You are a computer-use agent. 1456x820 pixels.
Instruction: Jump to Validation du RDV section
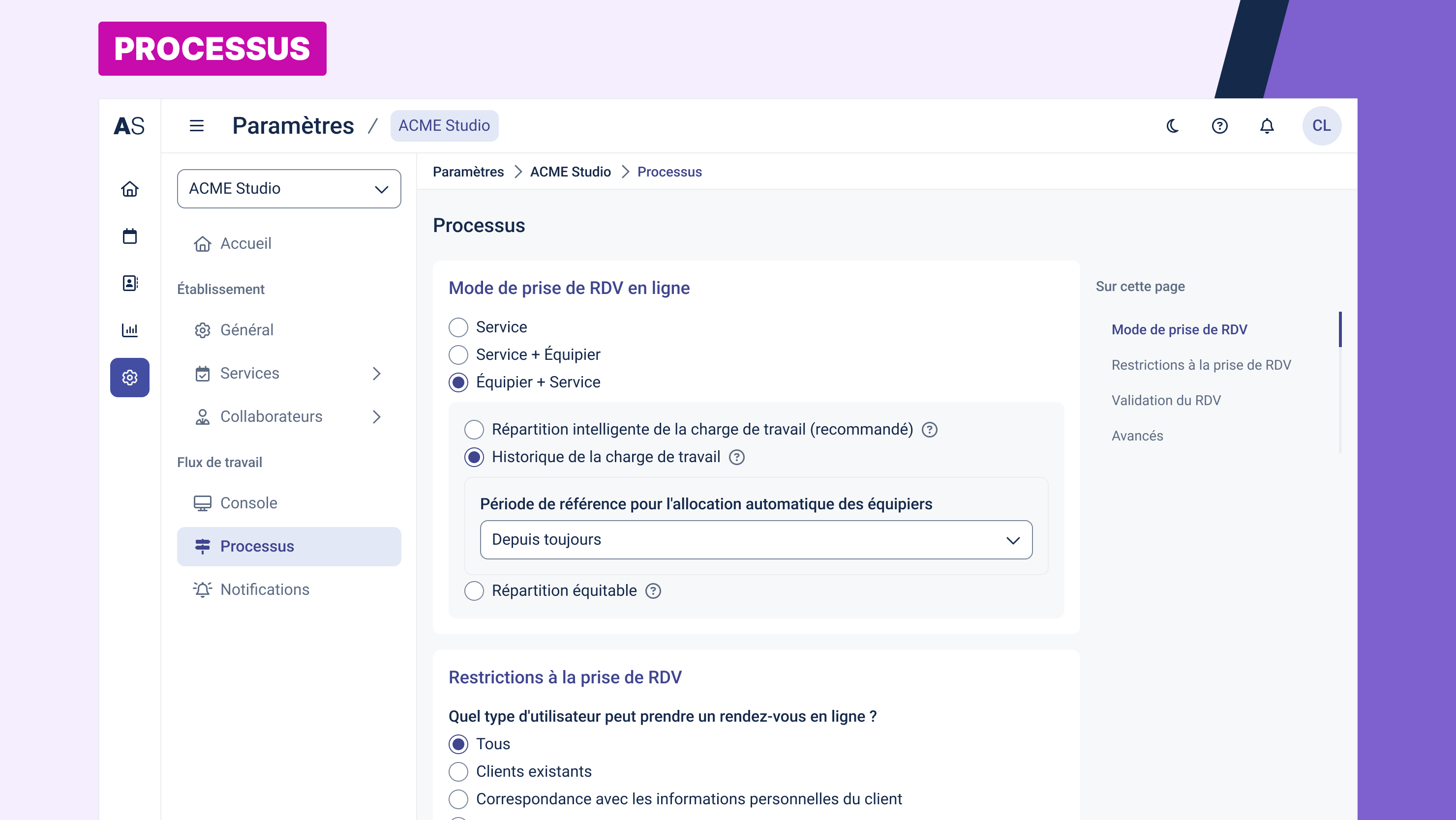(1165, 400)
